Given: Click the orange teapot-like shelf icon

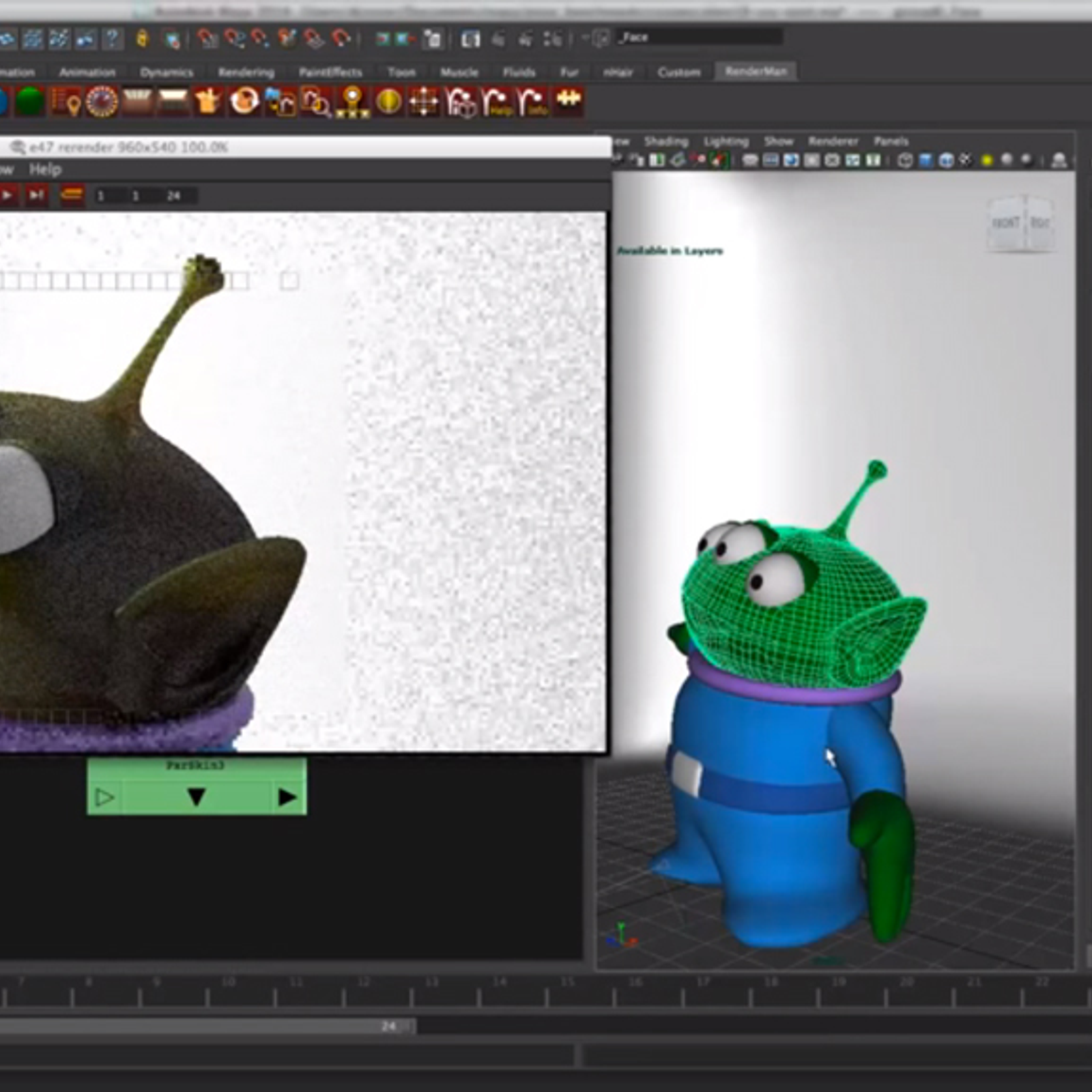Looking at the screenshot, I should coord(208,102).
